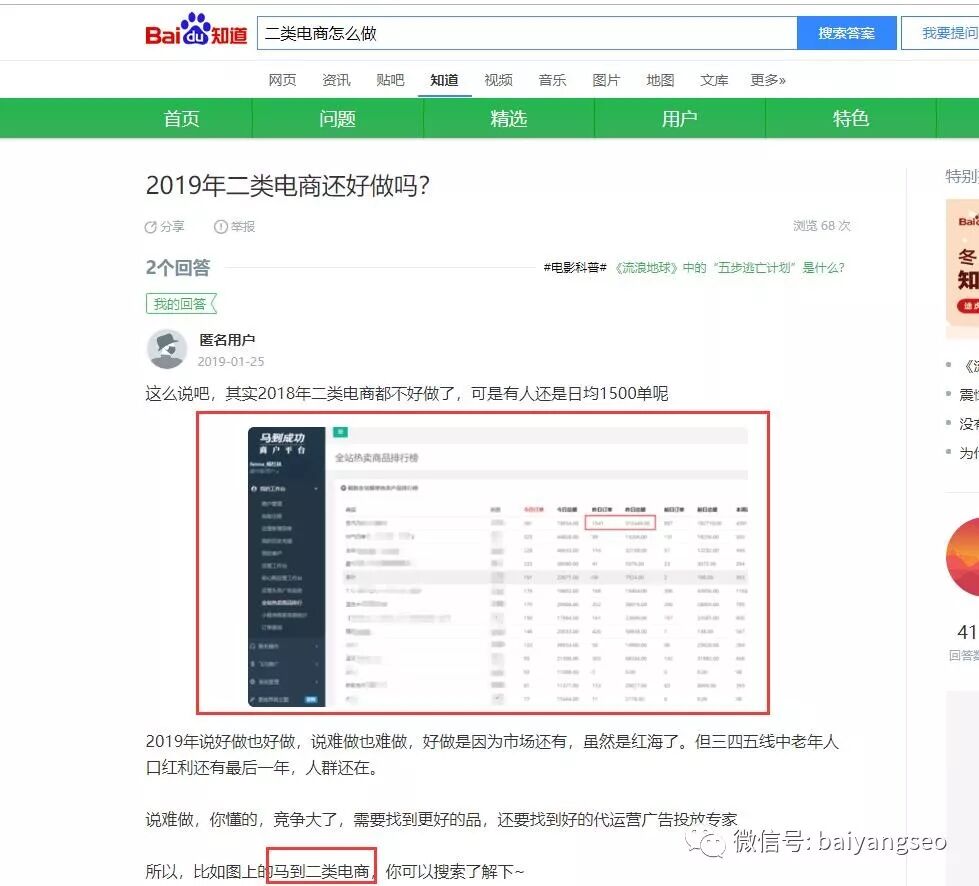Open 用户 in green navigation bar
Image resolution: width=979 pixels, height=886 pixels.
click(x=680, y=118)
